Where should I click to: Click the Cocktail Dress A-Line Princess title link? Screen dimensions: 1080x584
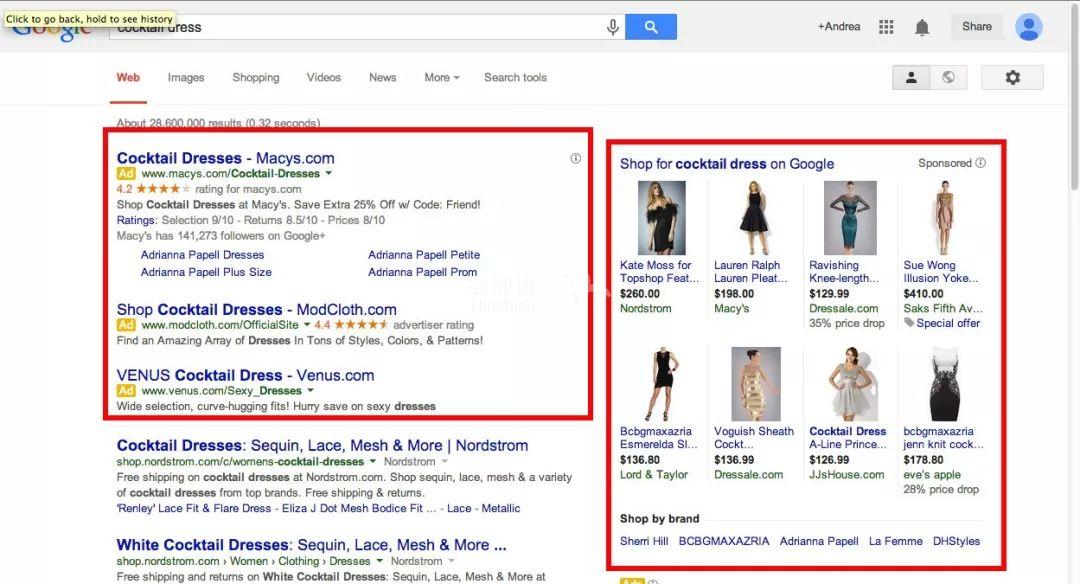click(848, 437)
